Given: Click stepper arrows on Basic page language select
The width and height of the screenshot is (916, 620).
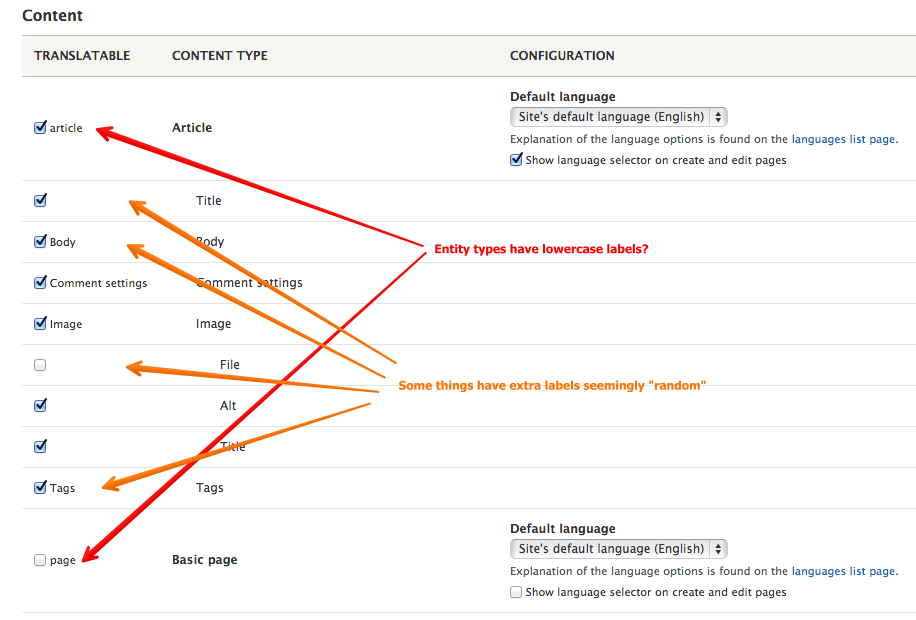Looking at the screenshot, I should tap(718, 549).
